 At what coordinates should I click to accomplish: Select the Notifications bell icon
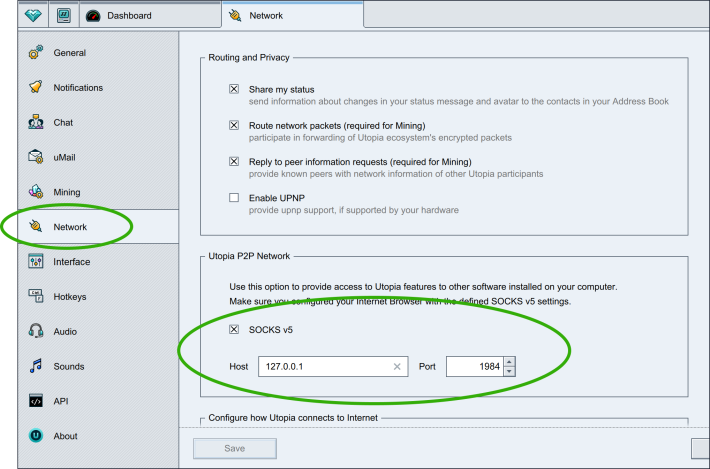35,88
